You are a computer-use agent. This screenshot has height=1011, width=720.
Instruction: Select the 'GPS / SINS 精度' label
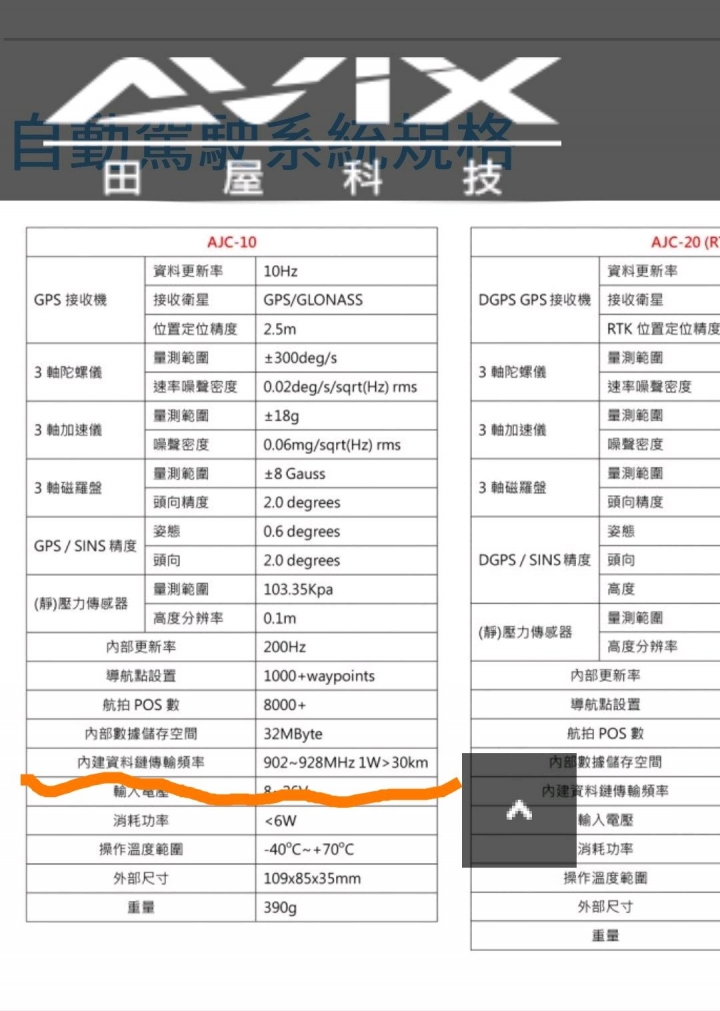(85, 546)
